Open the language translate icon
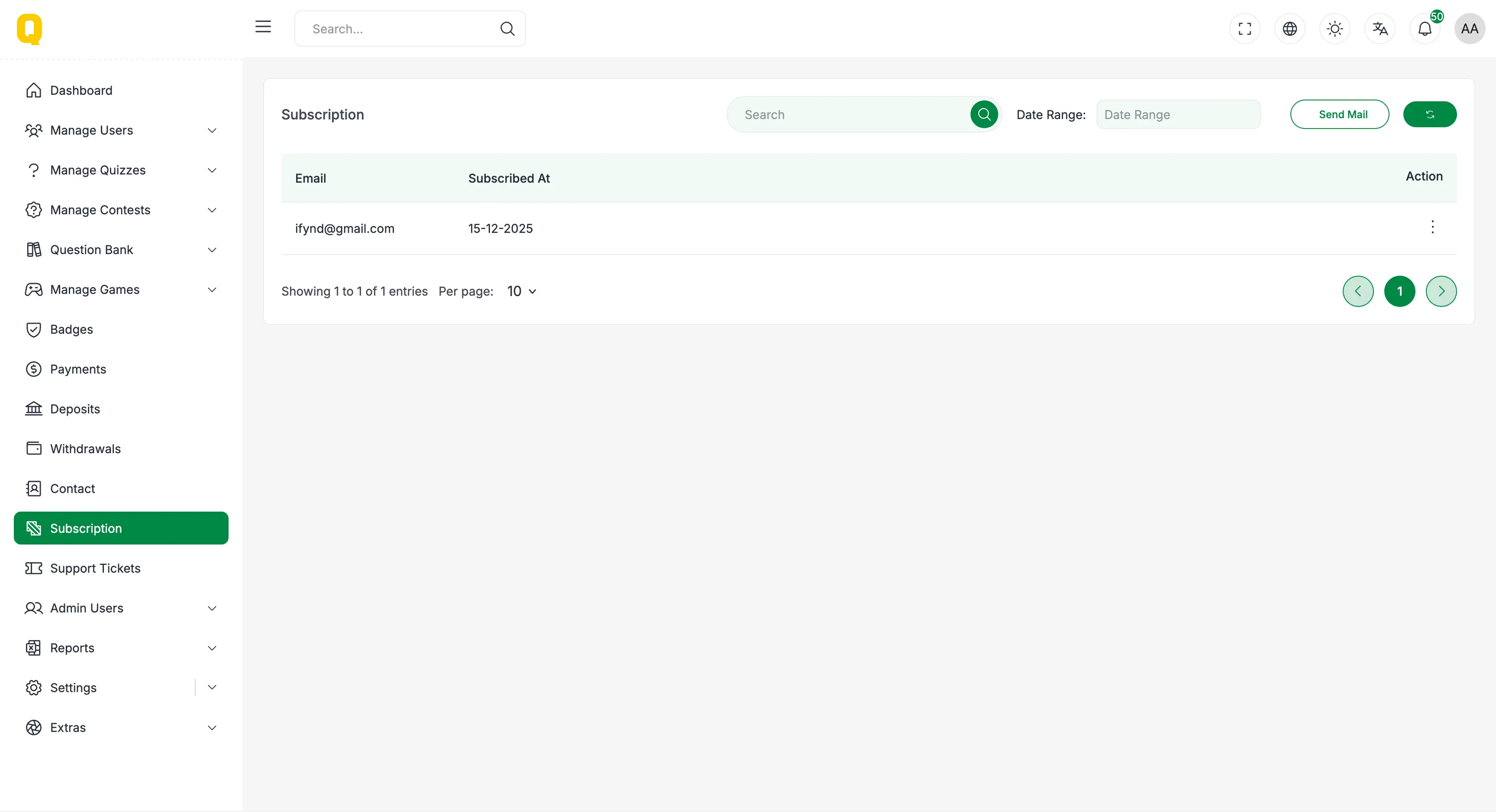The width and height of the screenshot is (1496, 812). (1380, 29)
